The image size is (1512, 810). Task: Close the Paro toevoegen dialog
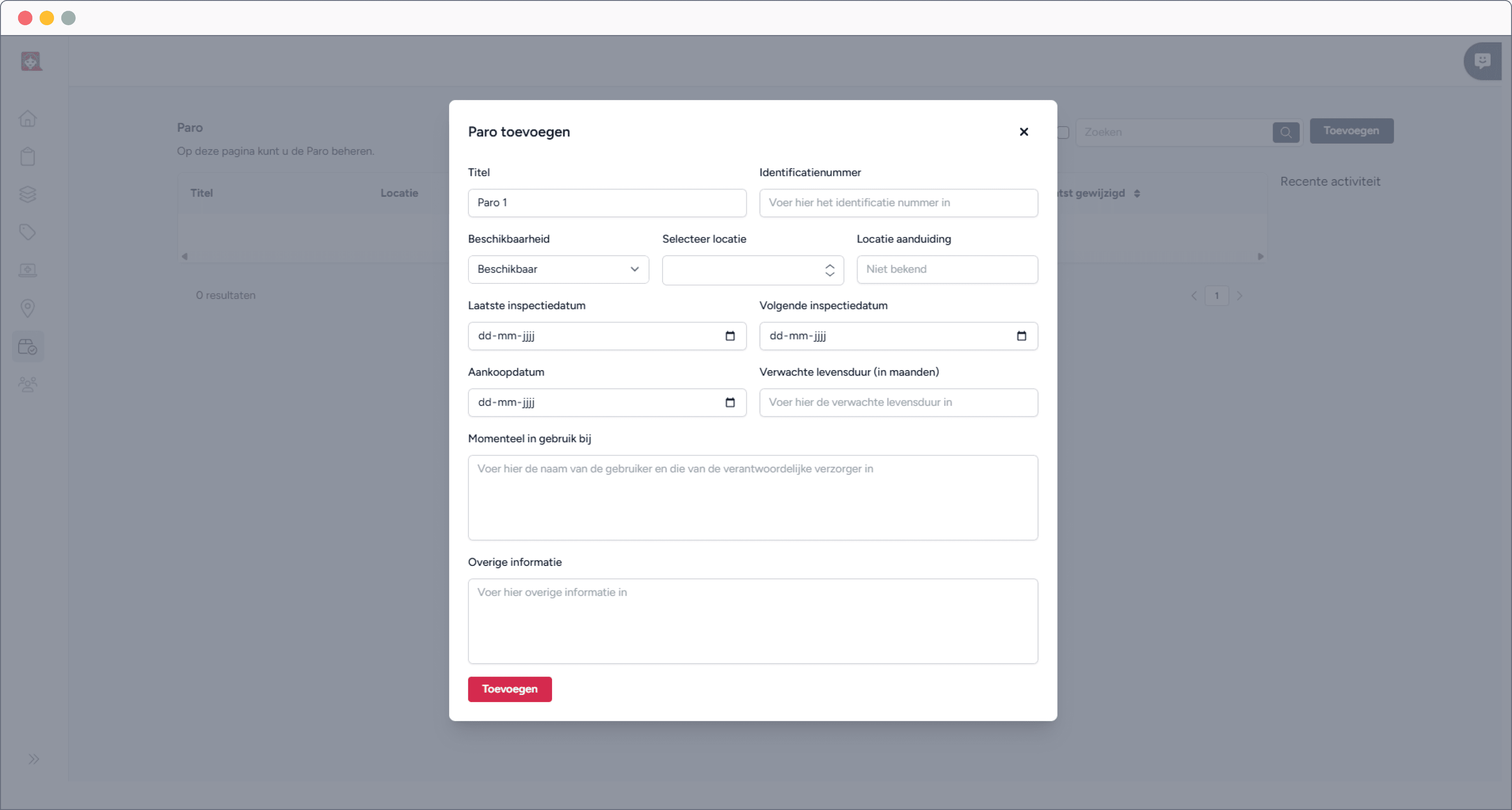click(1024, 132)
